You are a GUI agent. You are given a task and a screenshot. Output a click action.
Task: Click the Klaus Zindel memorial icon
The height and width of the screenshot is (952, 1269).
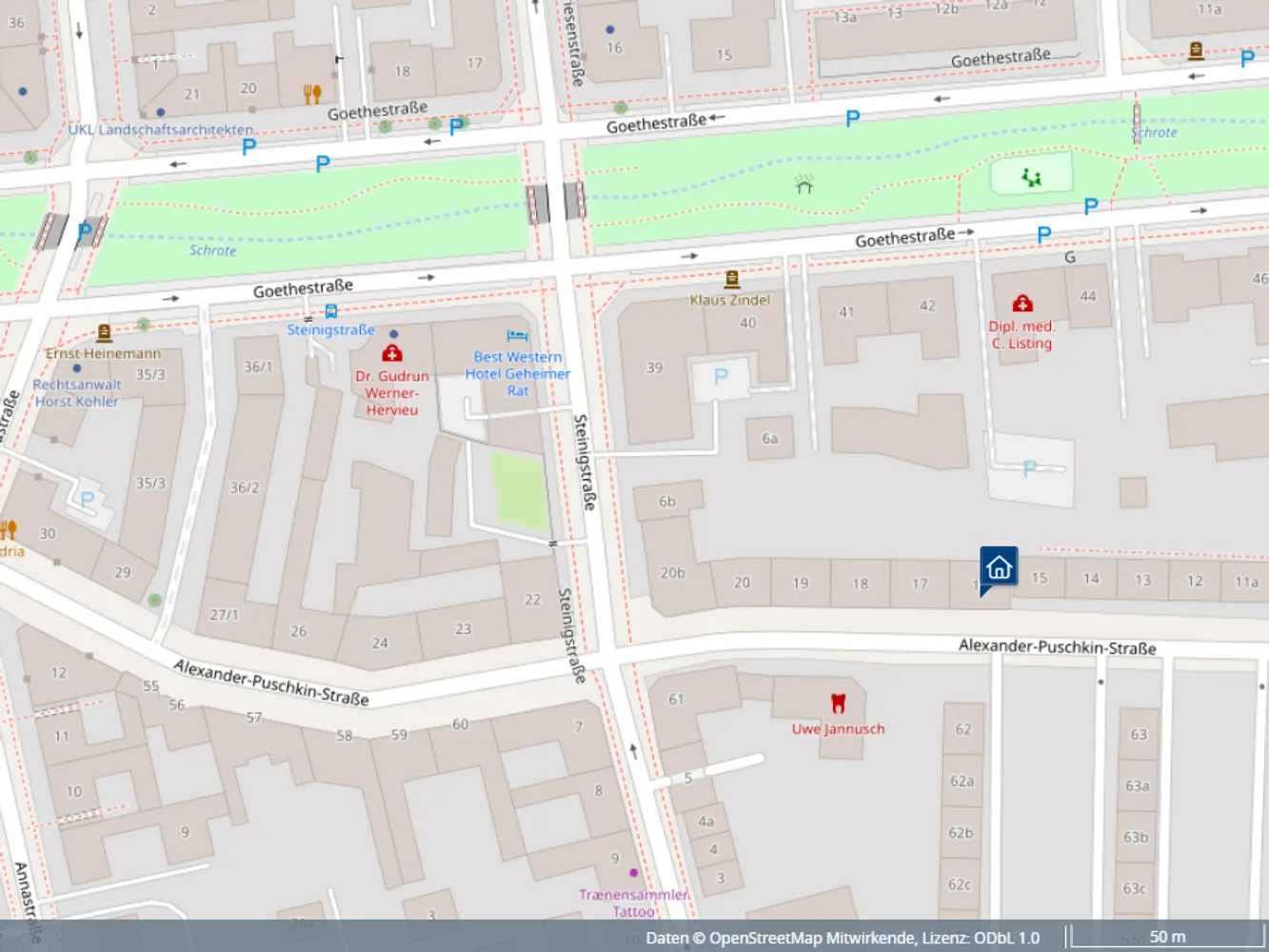click(x=731, y=279)
